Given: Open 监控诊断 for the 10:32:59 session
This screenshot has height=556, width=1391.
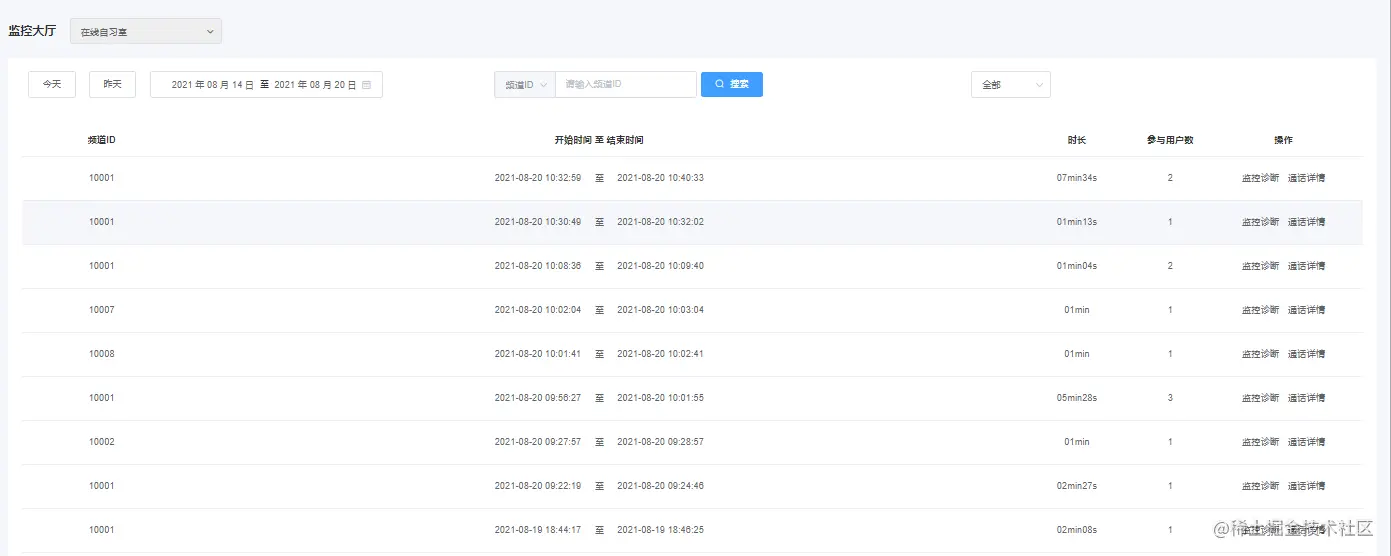Looking at the screenshot, I should (1260, 178).
